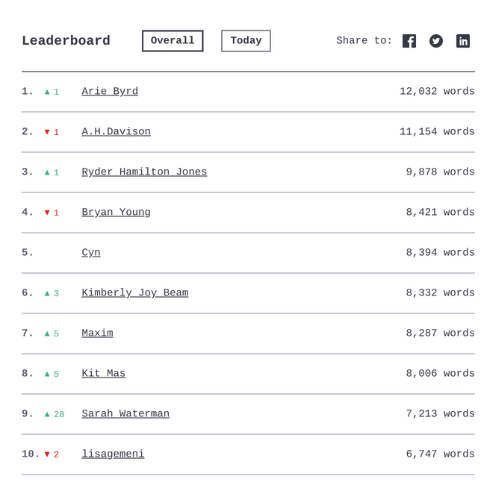This screenshot has width=500, height=500.
Task: Click the red down arrow beside A.H.Davison
Action: [47, 132]
